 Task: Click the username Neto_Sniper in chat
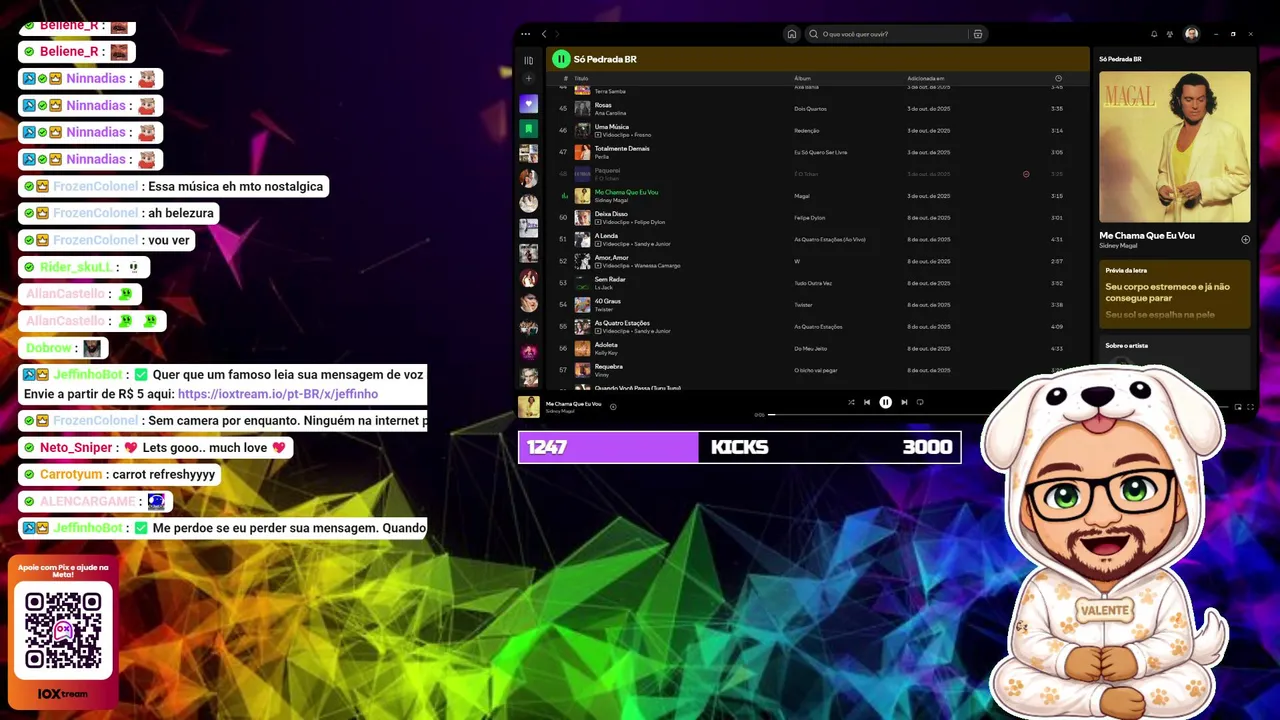[x=76, y=447]
